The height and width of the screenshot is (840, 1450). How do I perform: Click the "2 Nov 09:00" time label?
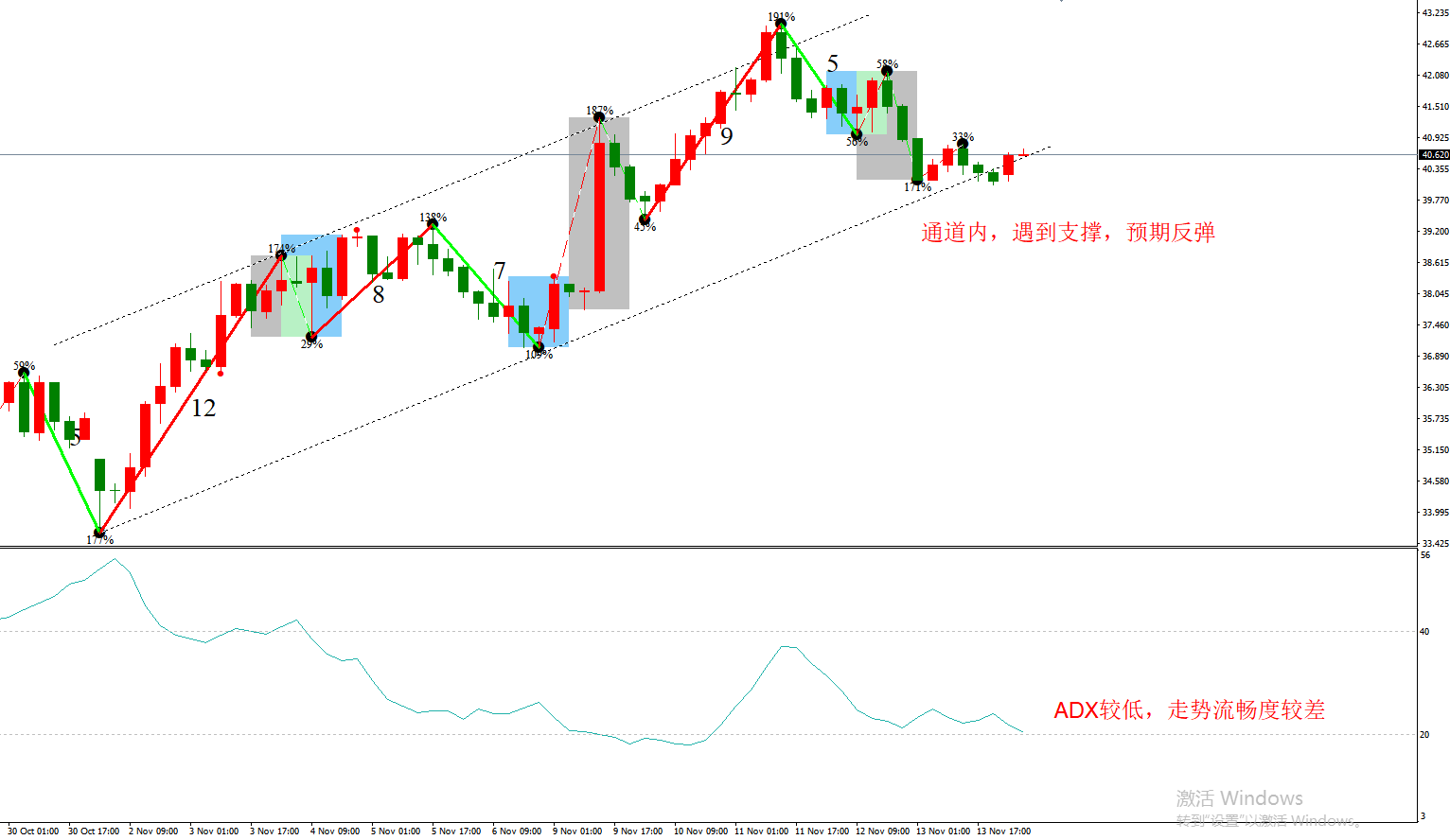(x=153, y=831)
